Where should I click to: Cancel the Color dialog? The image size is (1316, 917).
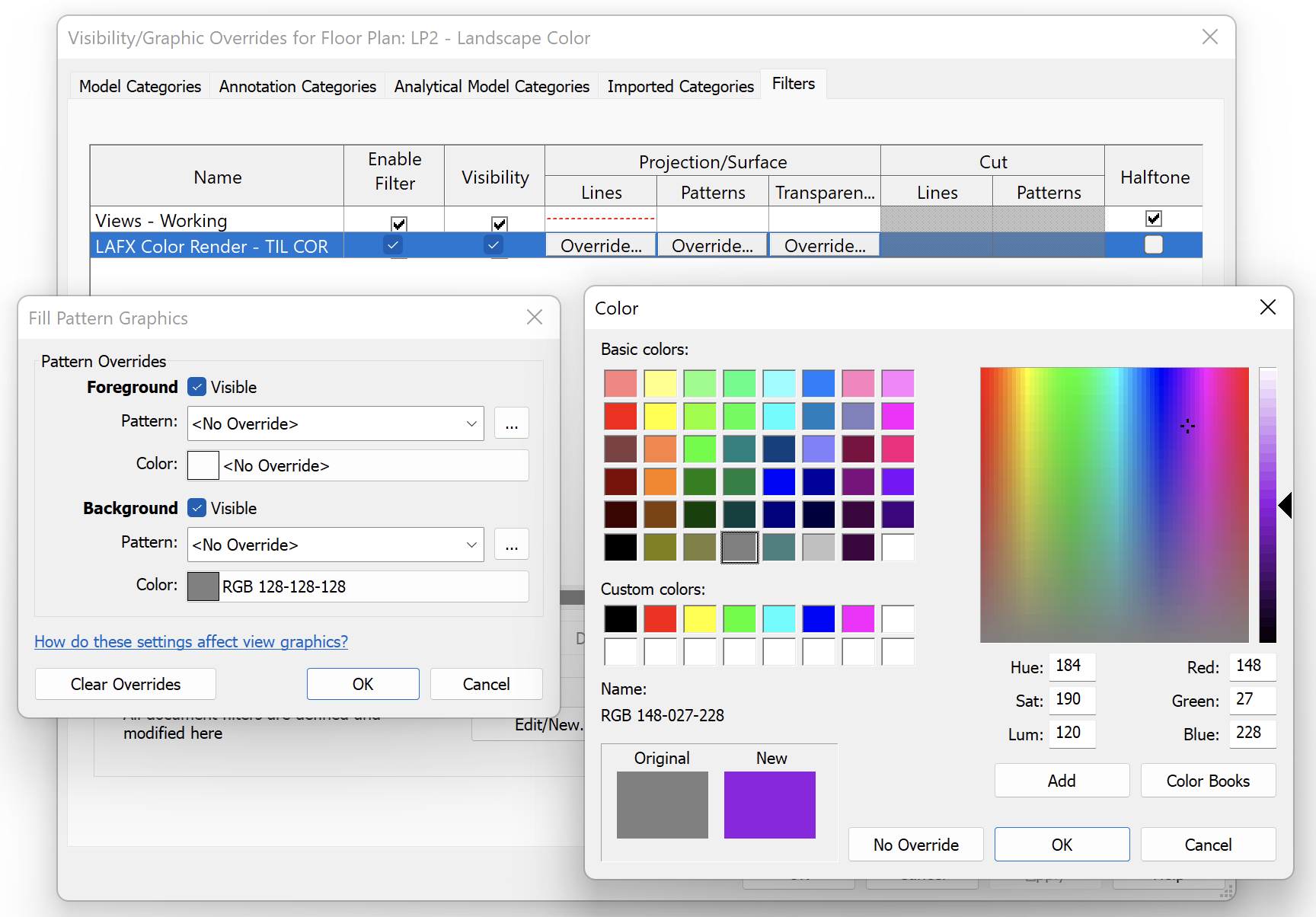(x=1208, y=845)
